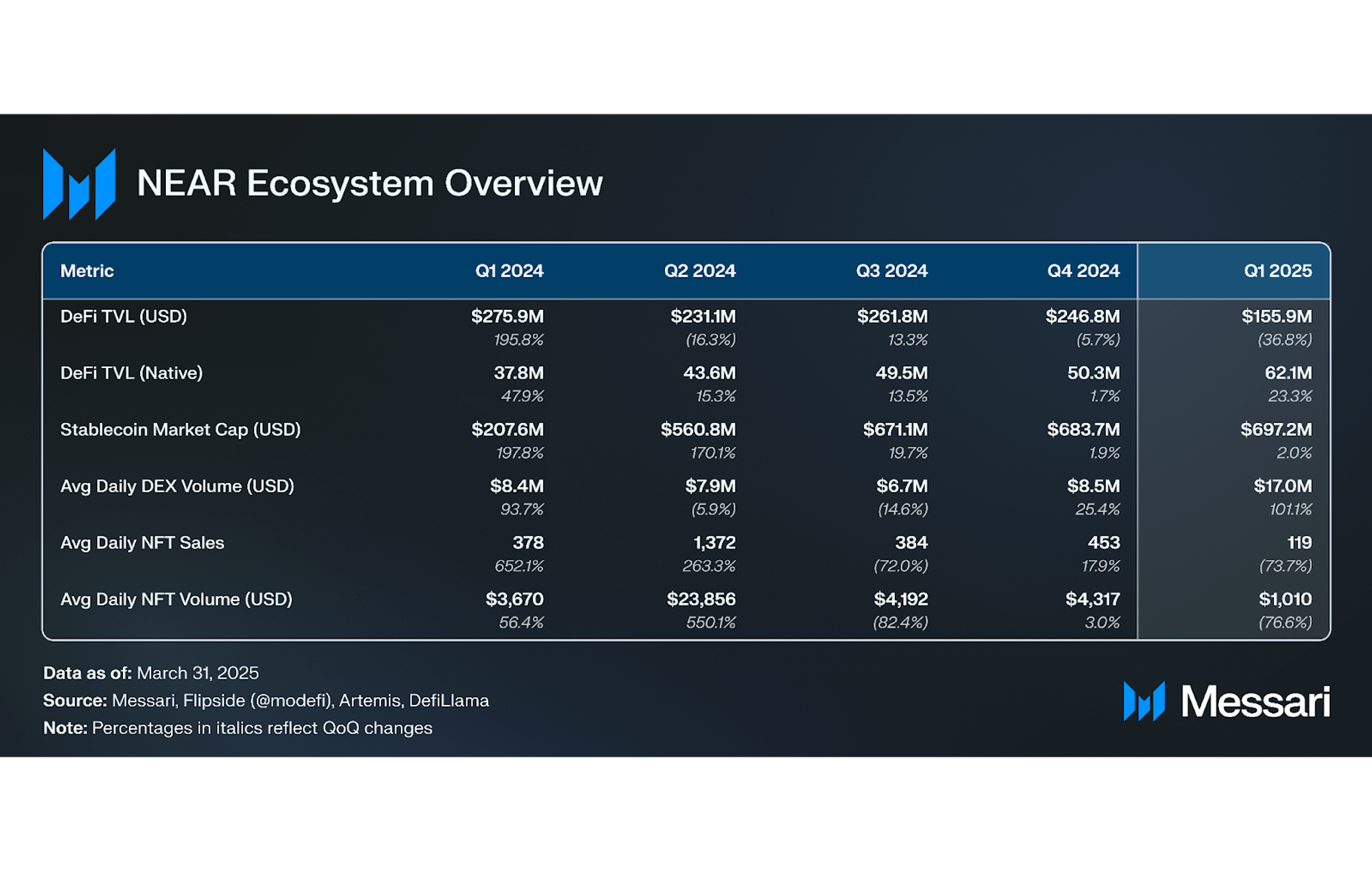Click the DeFi TVL (USD) row label
This screenshot has width=1372, height=870.
pyautogui.click(x=124, y=316)
